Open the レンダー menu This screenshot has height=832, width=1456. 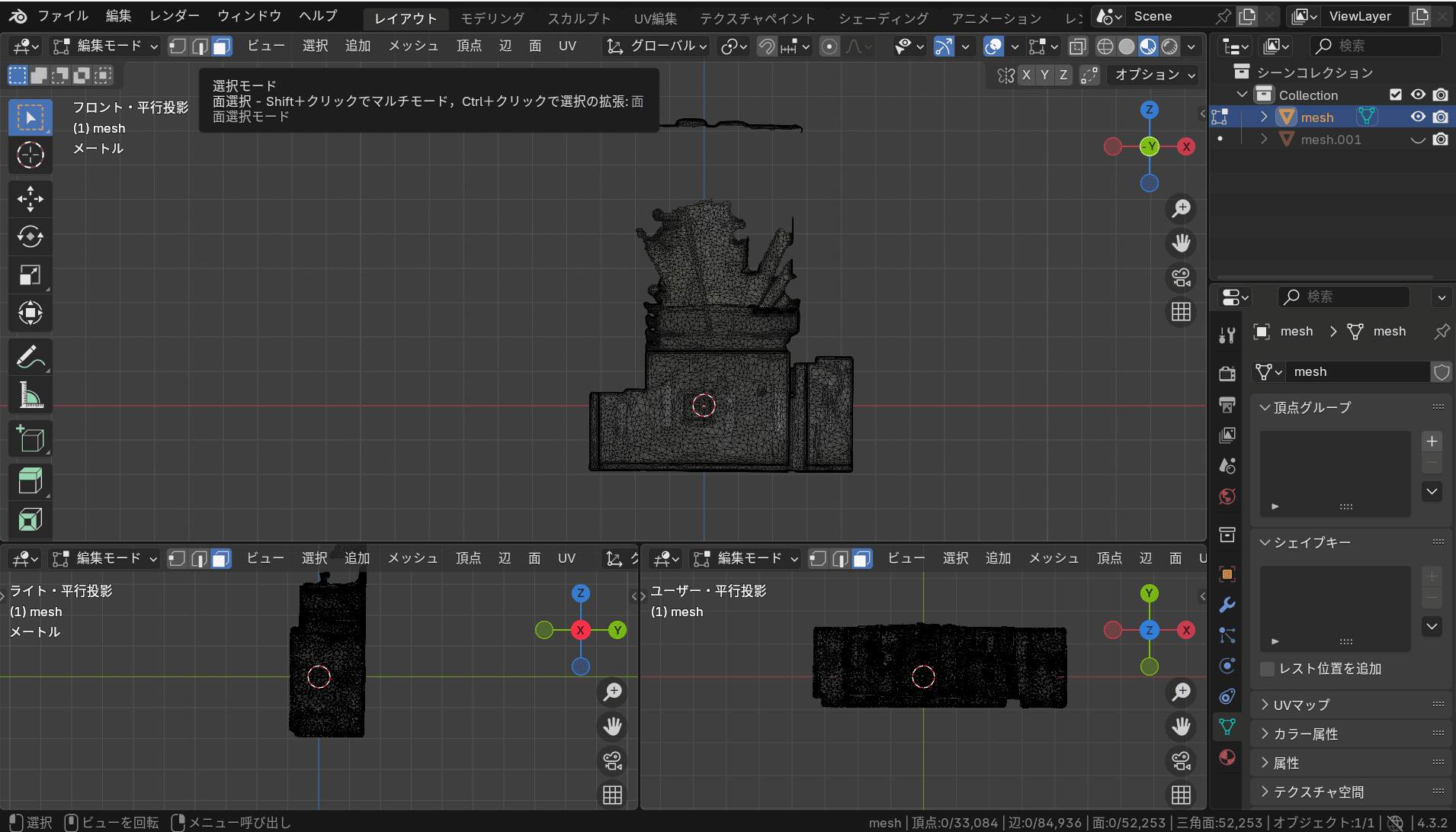point(175,16)
